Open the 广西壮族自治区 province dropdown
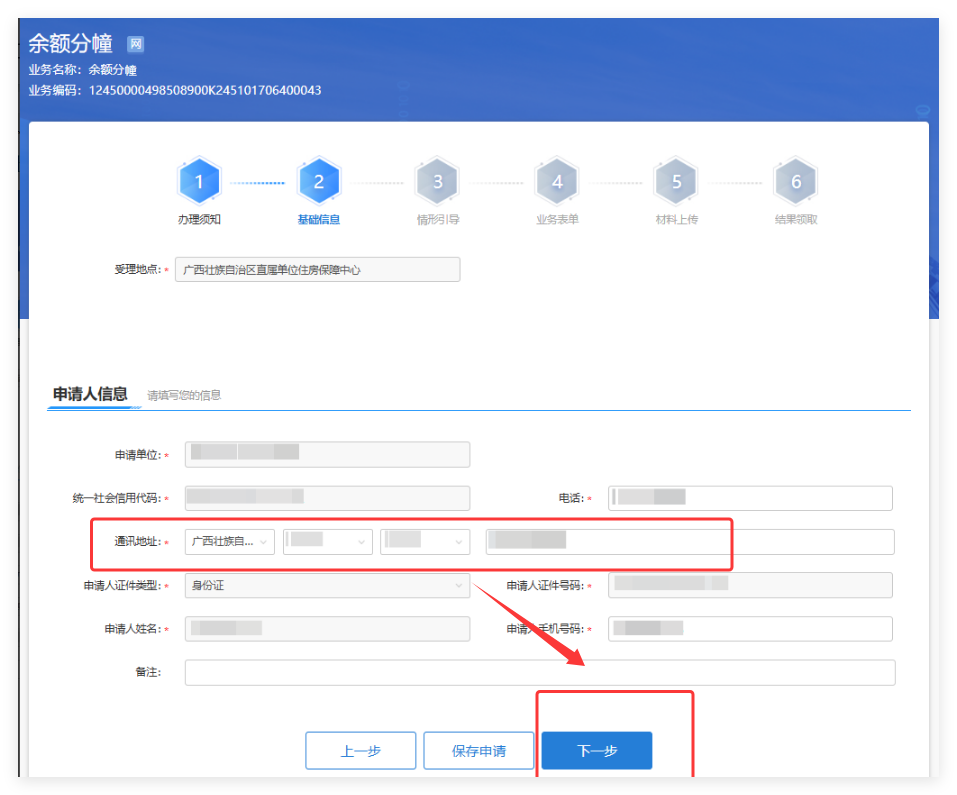 click(229, 541)
